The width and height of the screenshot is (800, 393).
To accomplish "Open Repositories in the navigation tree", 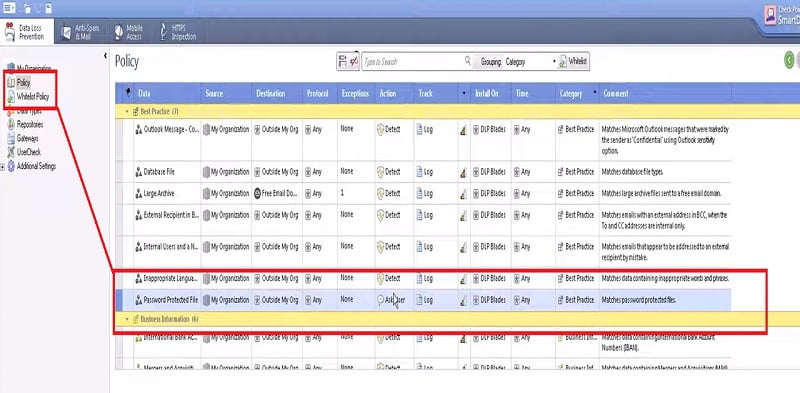I will (x=26, y=125).
